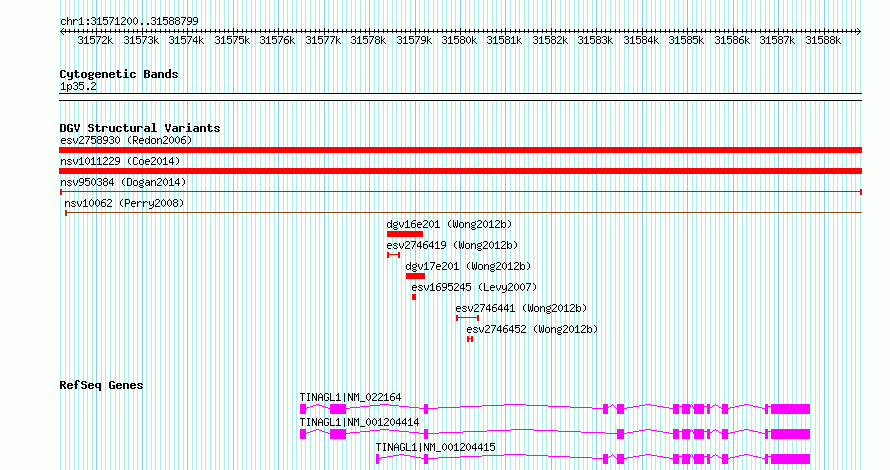The width and height of the screenshot is (890, 470).
Task: Select the red bar under esv2758930
Action: click(x=460, y=150)
